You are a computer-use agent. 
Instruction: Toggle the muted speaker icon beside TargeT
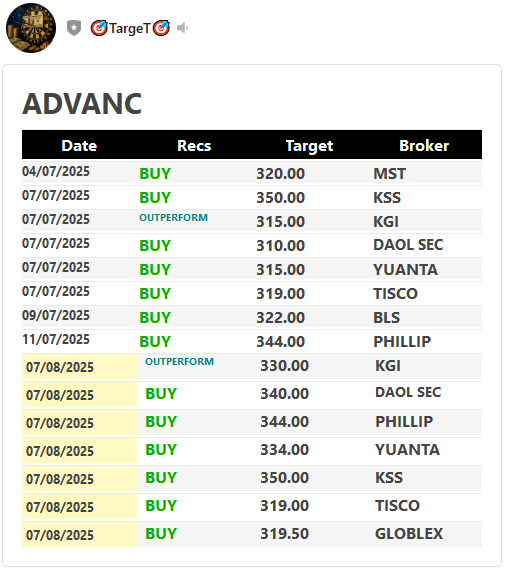[x=182, y=28]
